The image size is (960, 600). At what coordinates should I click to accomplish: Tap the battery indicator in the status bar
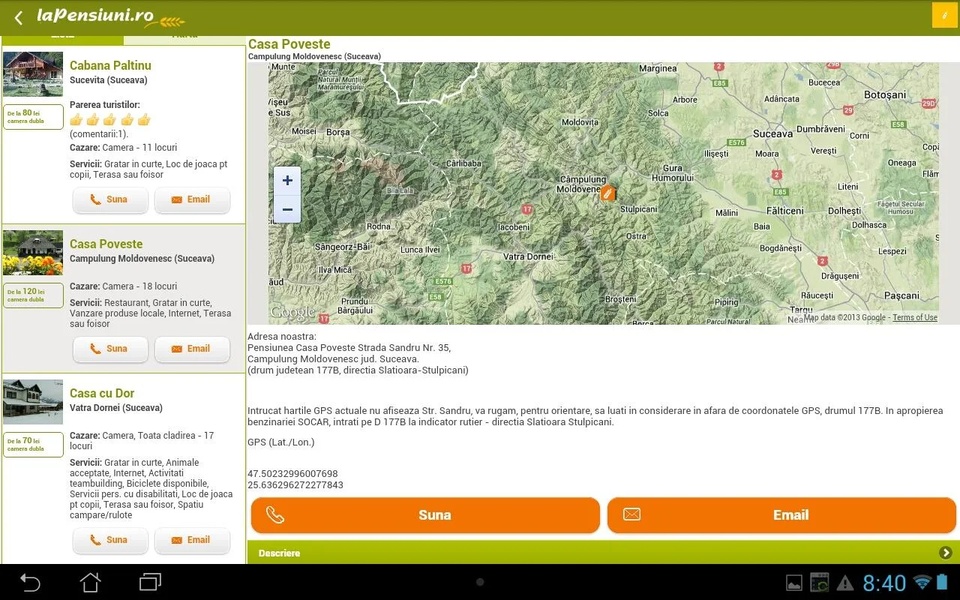click(x=941, y=582)
